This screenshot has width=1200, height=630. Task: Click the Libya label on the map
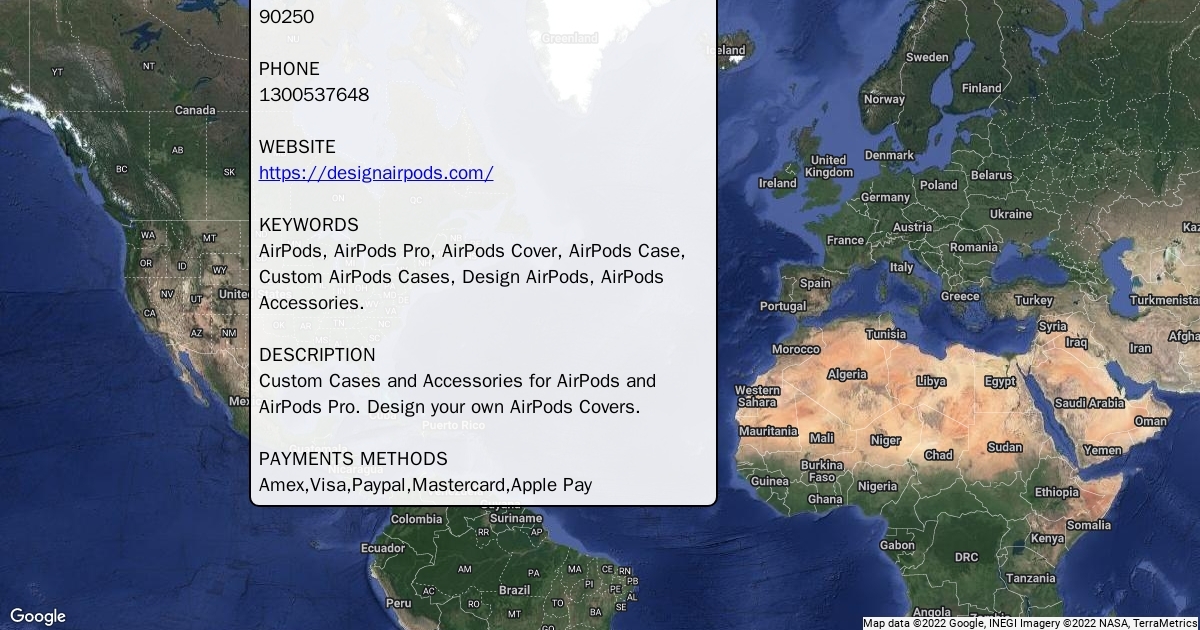[x=931, y=381]
